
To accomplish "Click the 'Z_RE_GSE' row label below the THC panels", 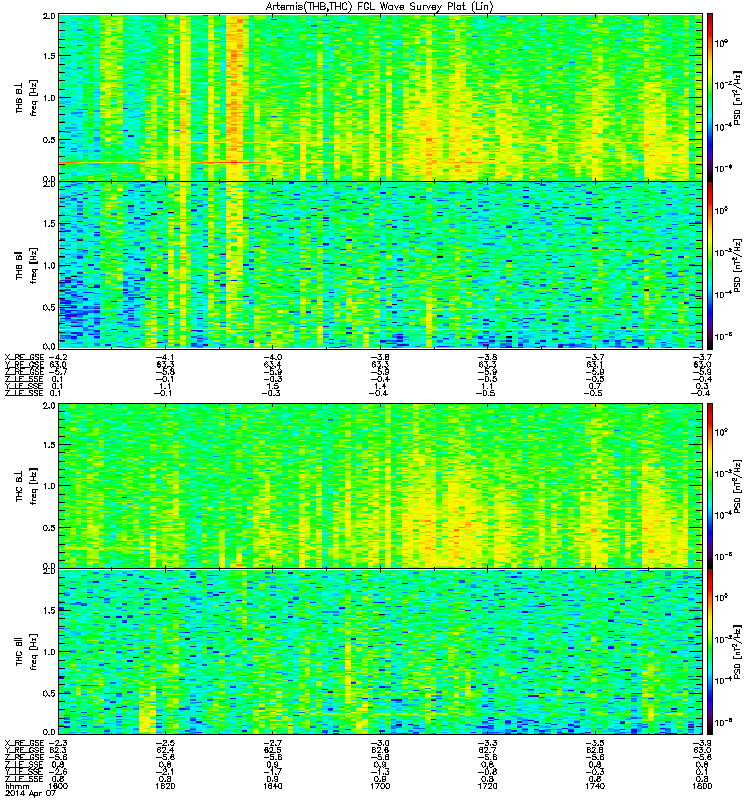I will (24, 757).
